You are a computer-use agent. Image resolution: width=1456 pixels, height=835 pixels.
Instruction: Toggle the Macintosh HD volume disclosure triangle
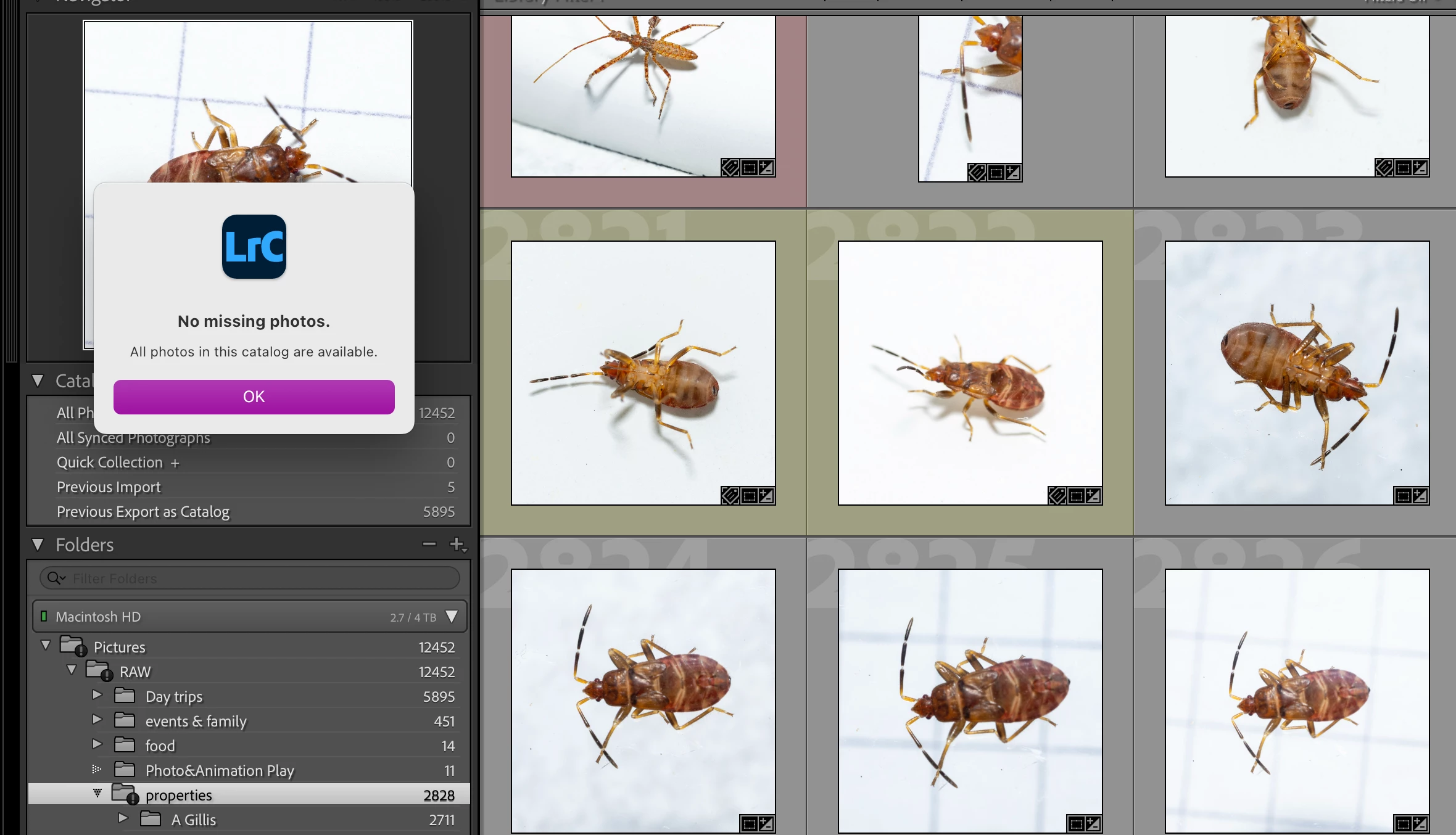point(452,617)
